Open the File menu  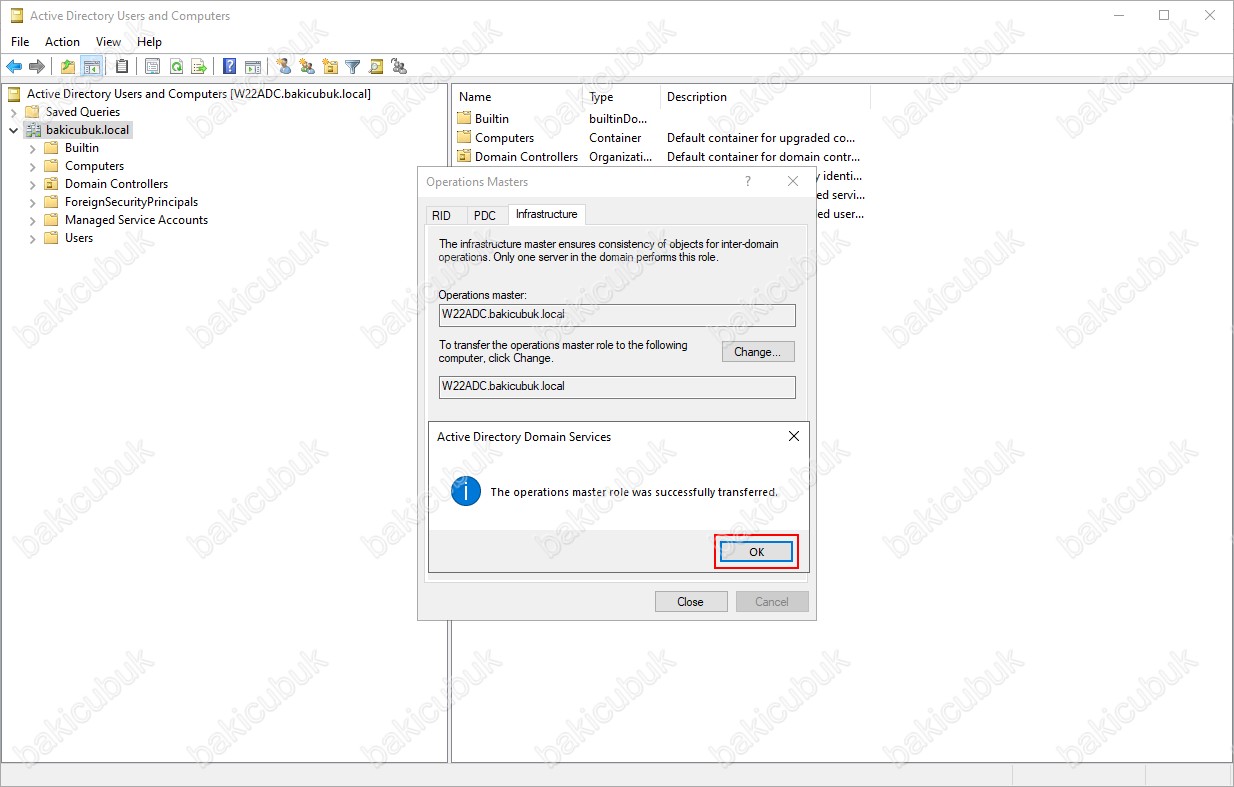(x=20, y=42)
